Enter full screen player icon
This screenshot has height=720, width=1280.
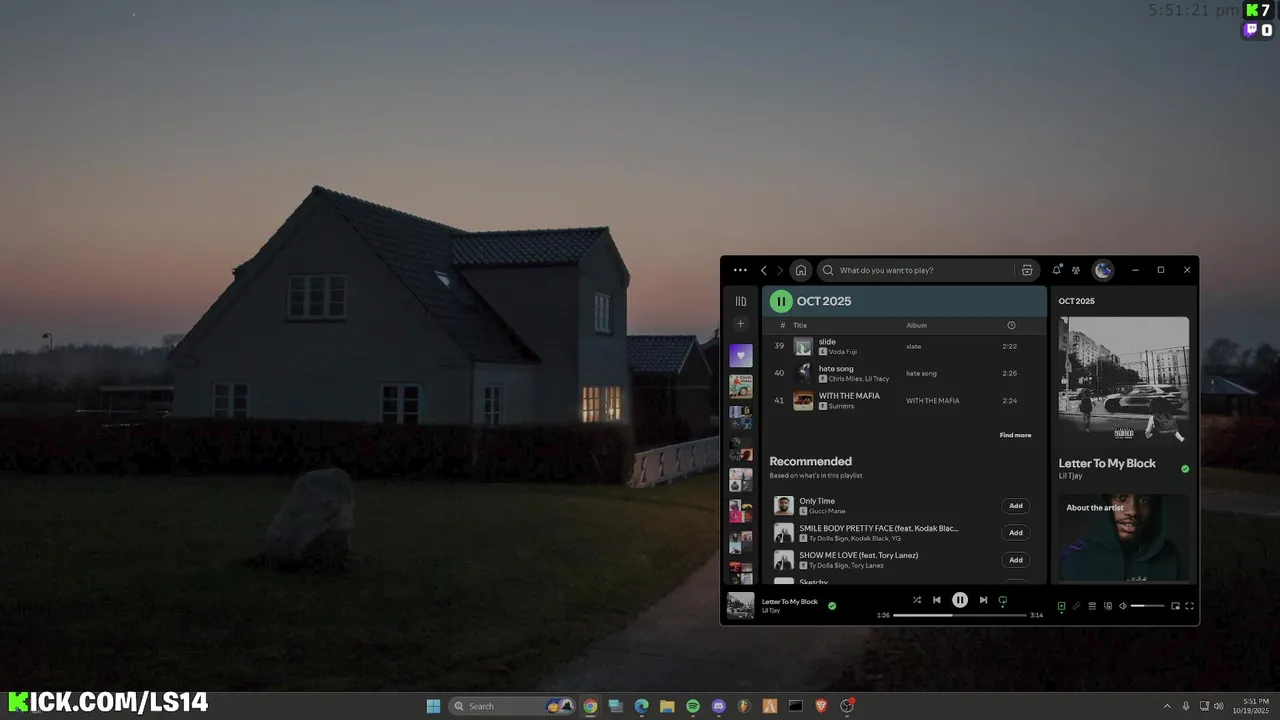[x=1190, y=606]
